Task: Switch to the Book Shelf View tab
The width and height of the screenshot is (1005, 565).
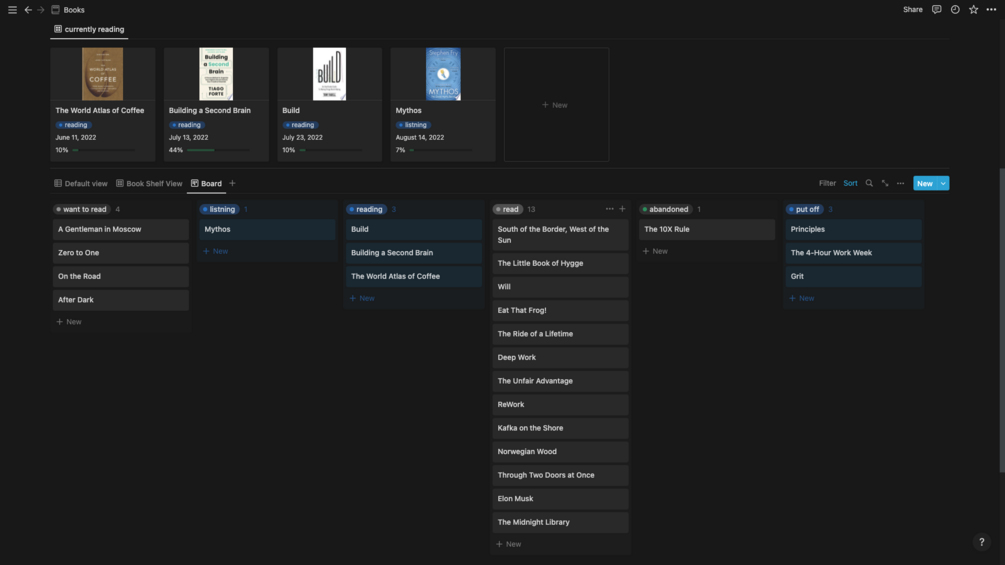Action: [x=149, y=183]
